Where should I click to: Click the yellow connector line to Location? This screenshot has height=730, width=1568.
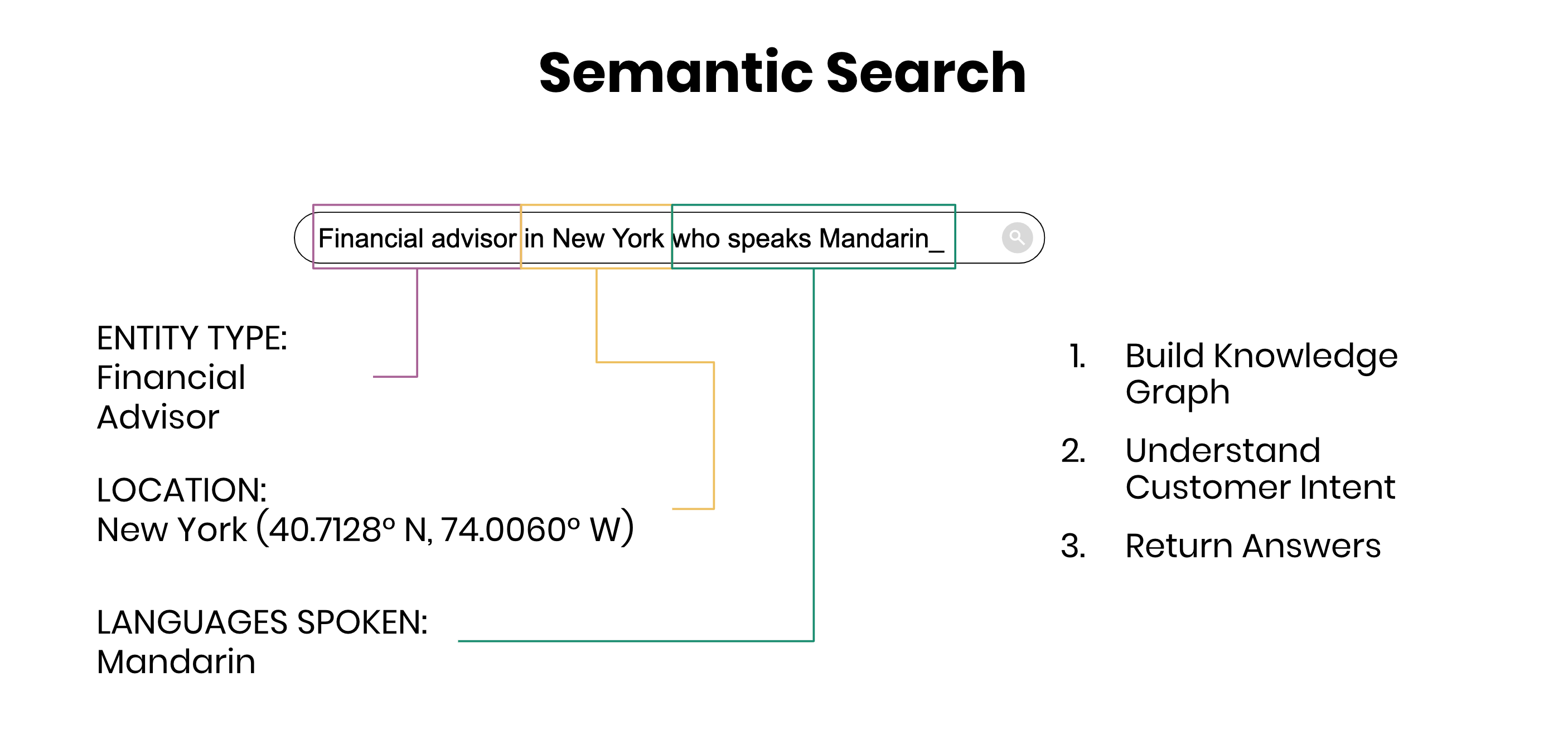pyautogui.click(x=714, y=435)
